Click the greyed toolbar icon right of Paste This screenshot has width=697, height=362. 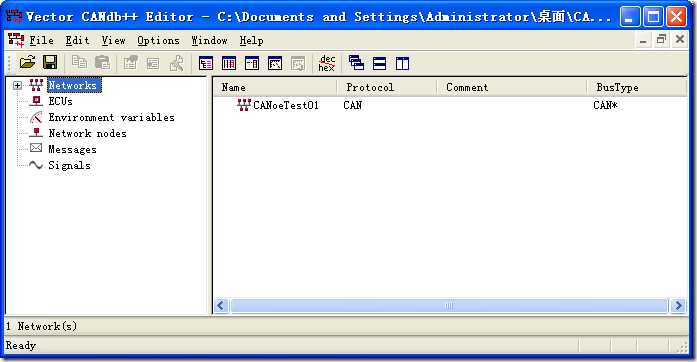click(130, 63)
